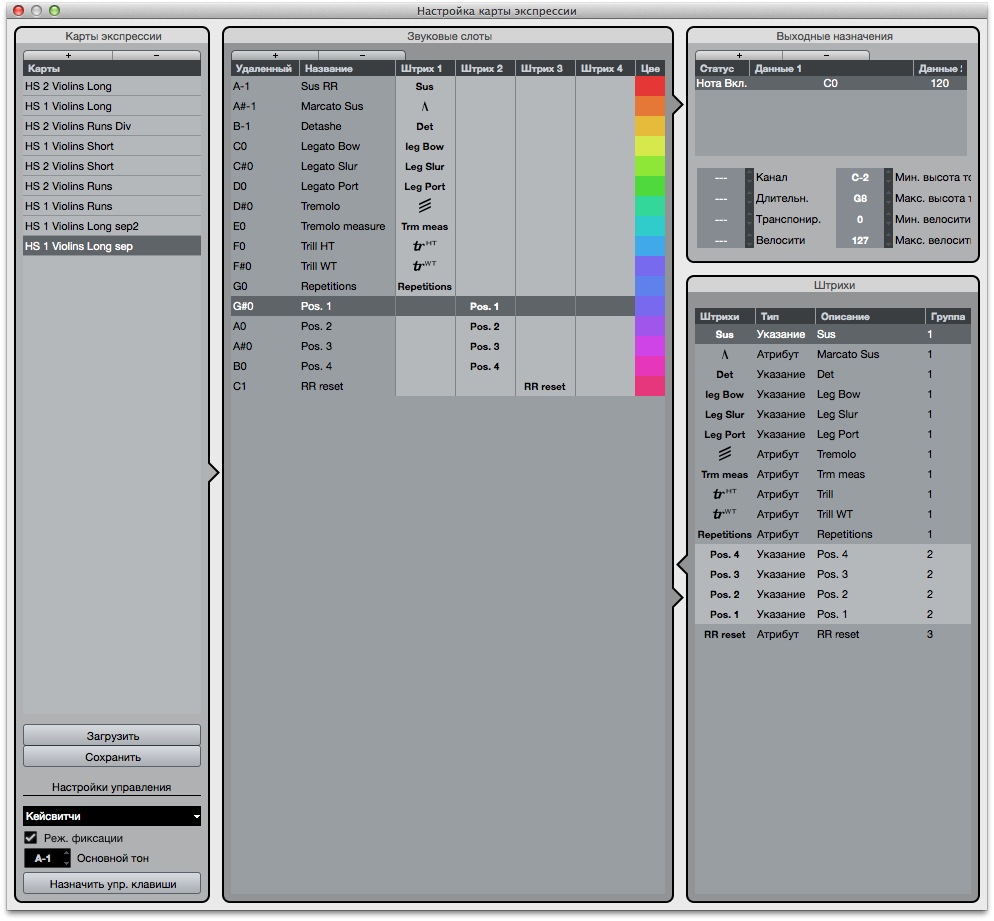Viewport: 994px width, 921px height.
Task: Remove output mapping with minus button
Action: coord(826,55)
